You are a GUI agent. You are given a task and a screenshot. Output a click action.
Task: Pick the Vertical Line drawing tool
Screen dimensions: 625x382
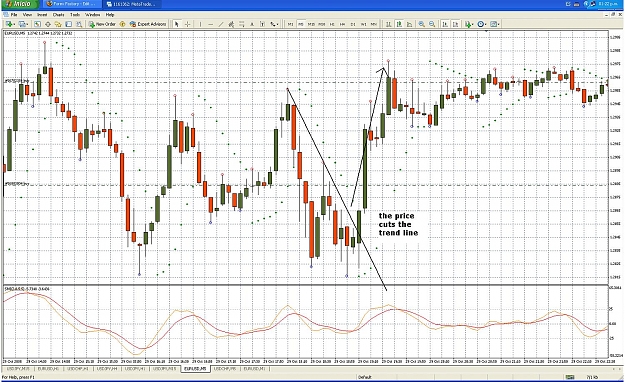pos(200,24)
